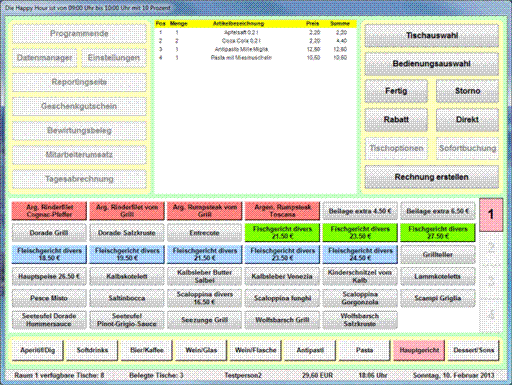
Task: Select the Storno cancel button
Action: 467,91
